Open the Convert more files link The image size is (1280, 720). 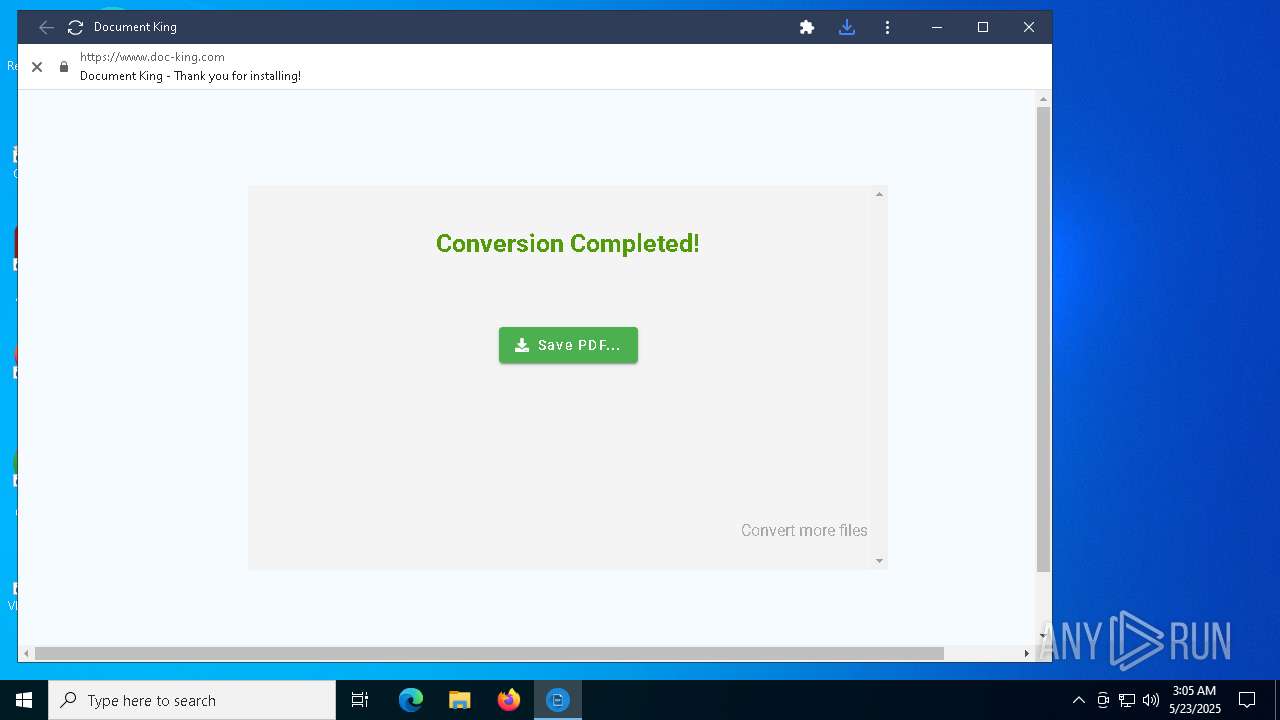point(804,530)
